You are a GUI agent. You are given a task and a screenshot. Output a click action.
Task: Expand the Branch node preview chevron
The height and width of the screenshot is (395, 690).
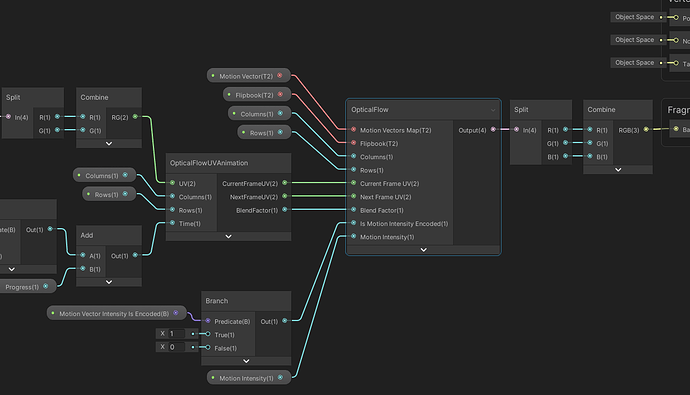246,361
